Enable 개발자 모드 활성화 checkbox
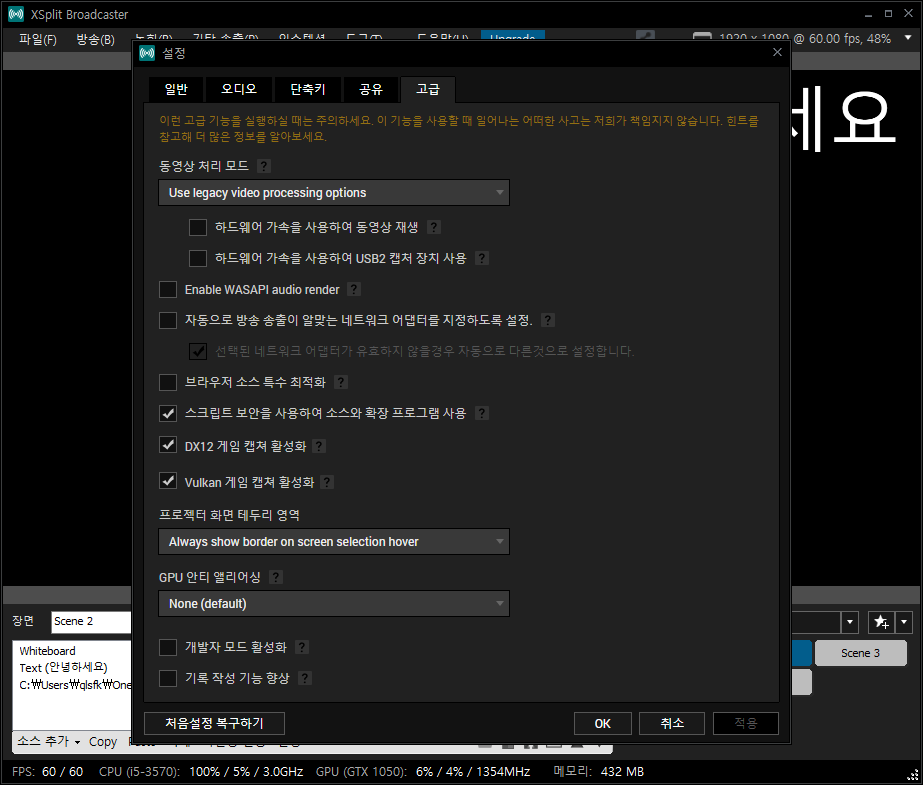 pyautogui.click(x=168, y=647)
